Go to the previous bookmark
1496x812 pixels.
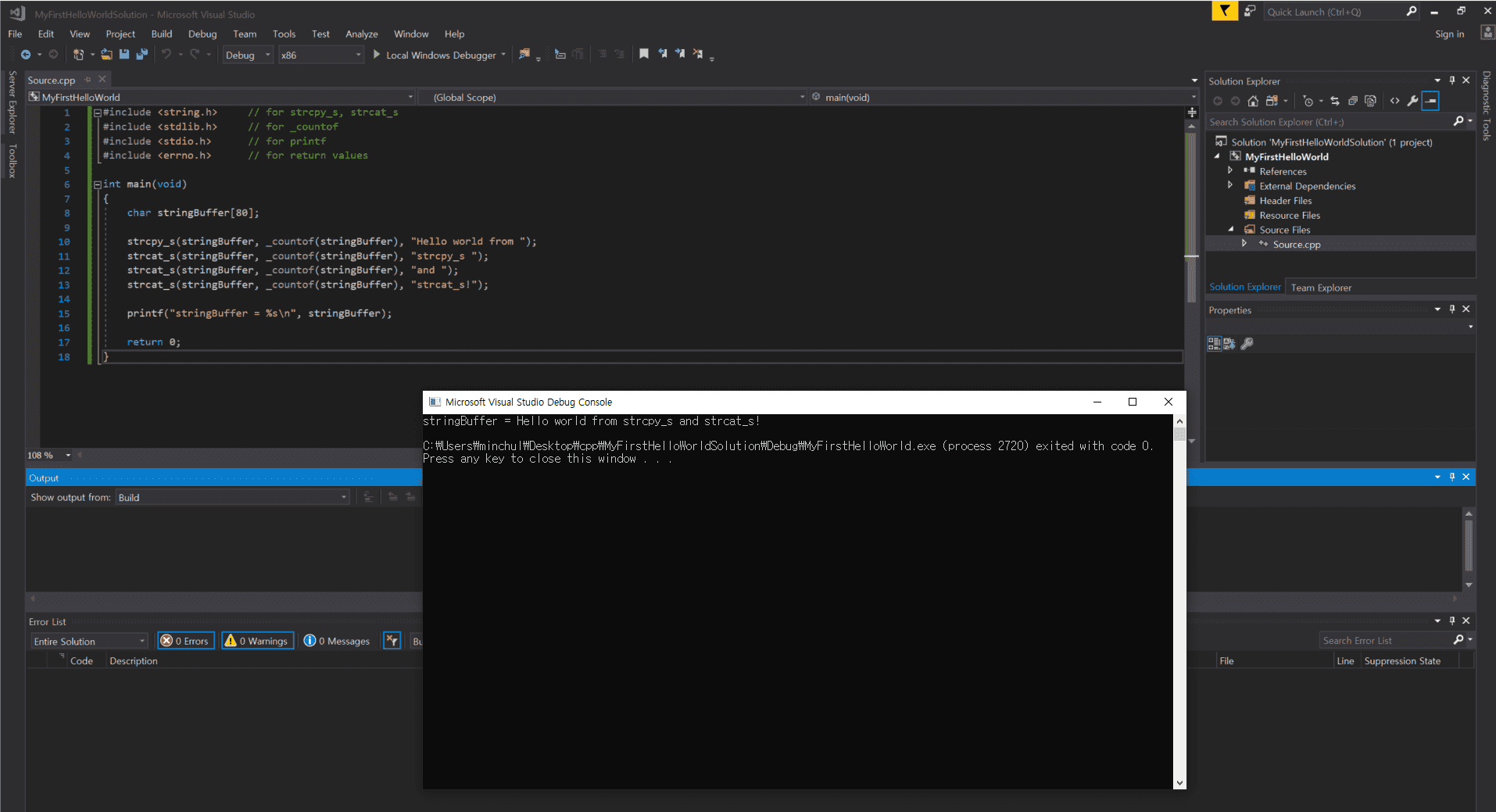tap(663, 54)
